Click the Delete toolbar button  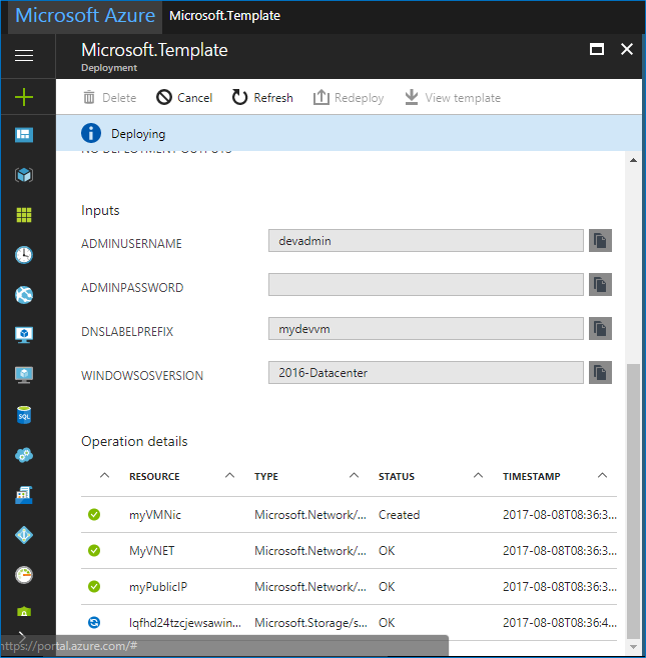click(110, 98)
